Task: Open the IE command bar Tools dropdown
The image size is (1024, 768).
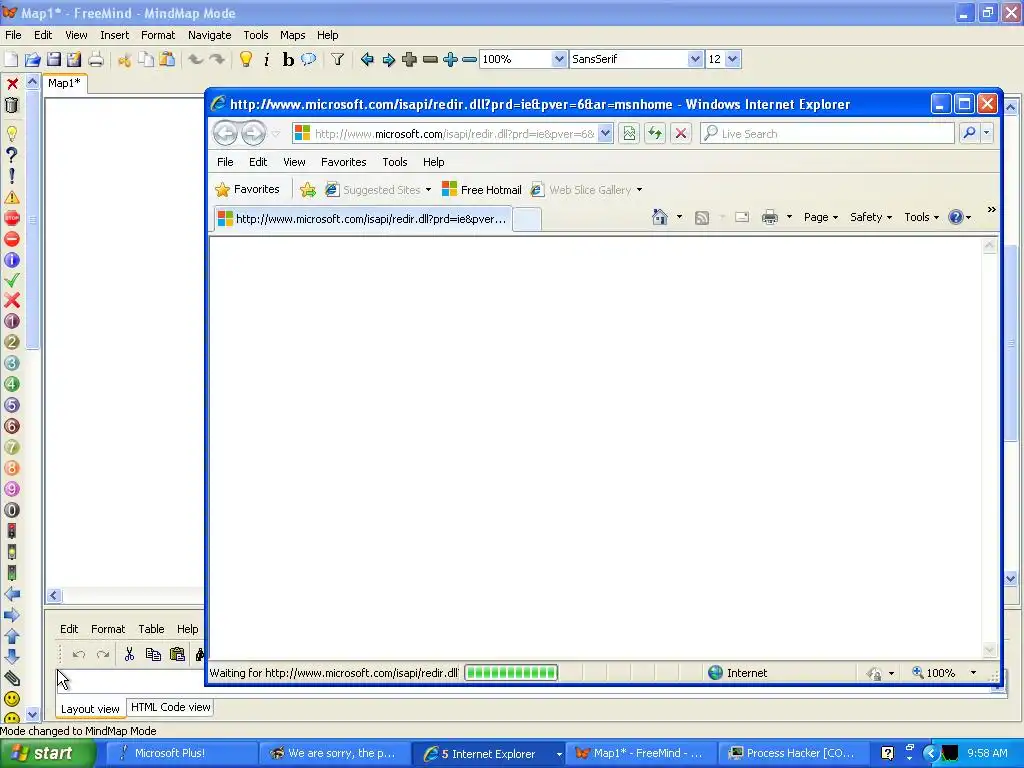Action: [x=921, y=217]
